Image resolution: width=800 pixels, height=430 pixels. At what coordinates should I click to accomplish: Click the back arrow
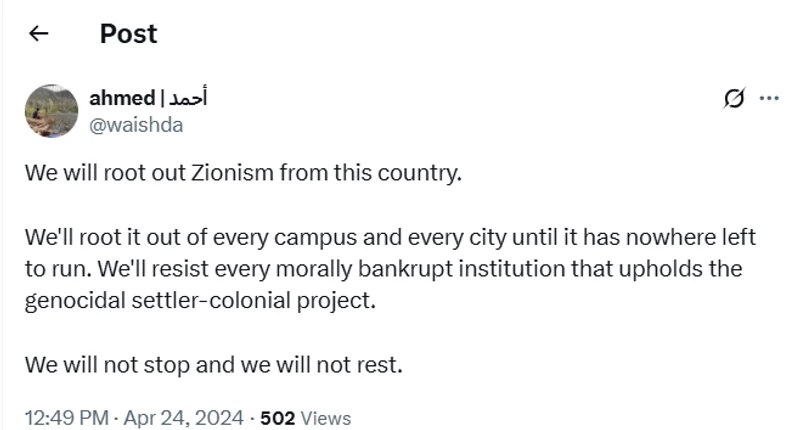click(39, 34)
